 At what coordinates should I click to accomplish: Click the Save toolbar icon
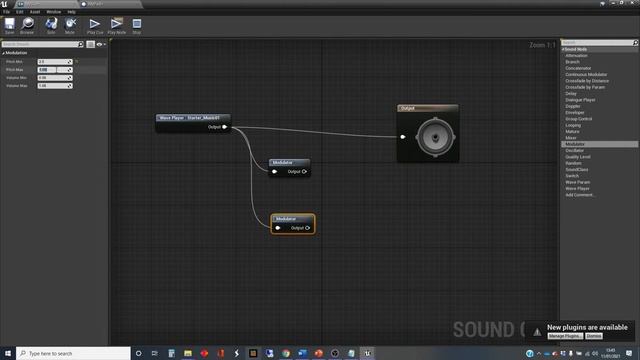coord(9,25)
